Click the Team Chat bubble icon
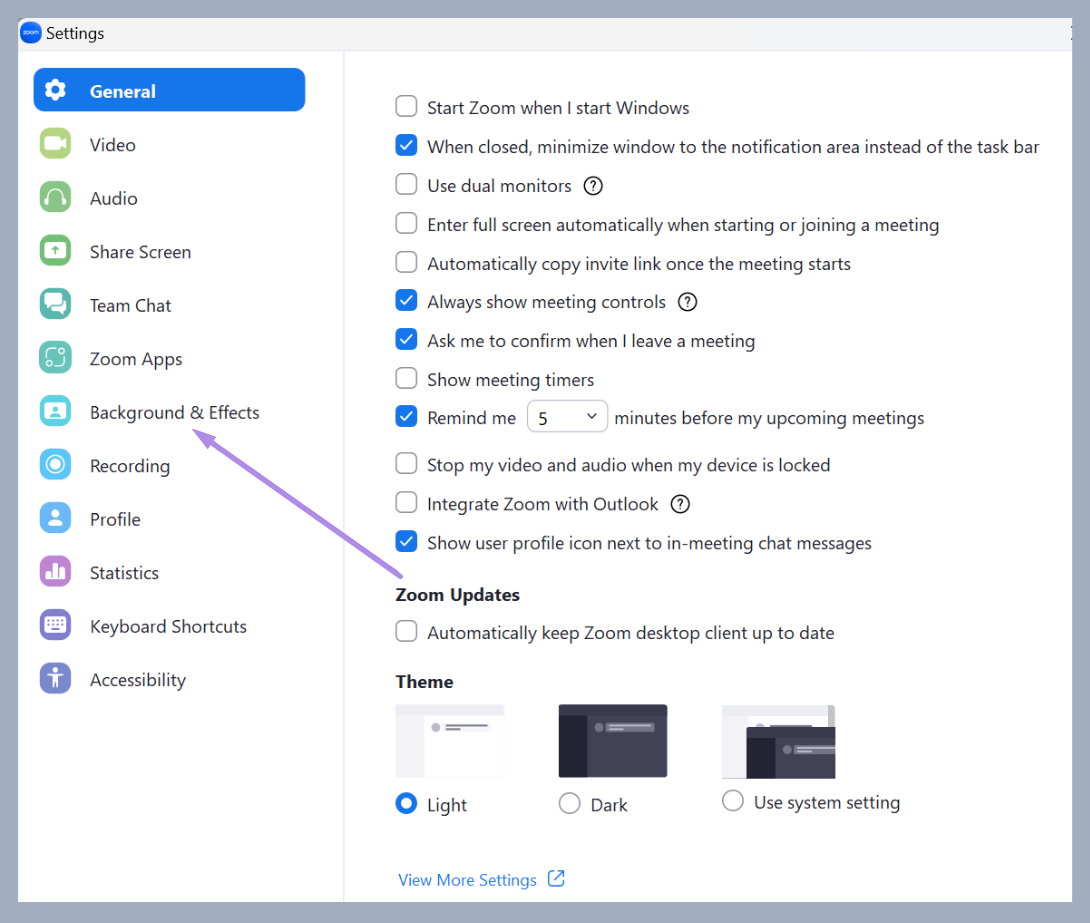Viewport: 1090px width, 923px height. pos(55,304)
